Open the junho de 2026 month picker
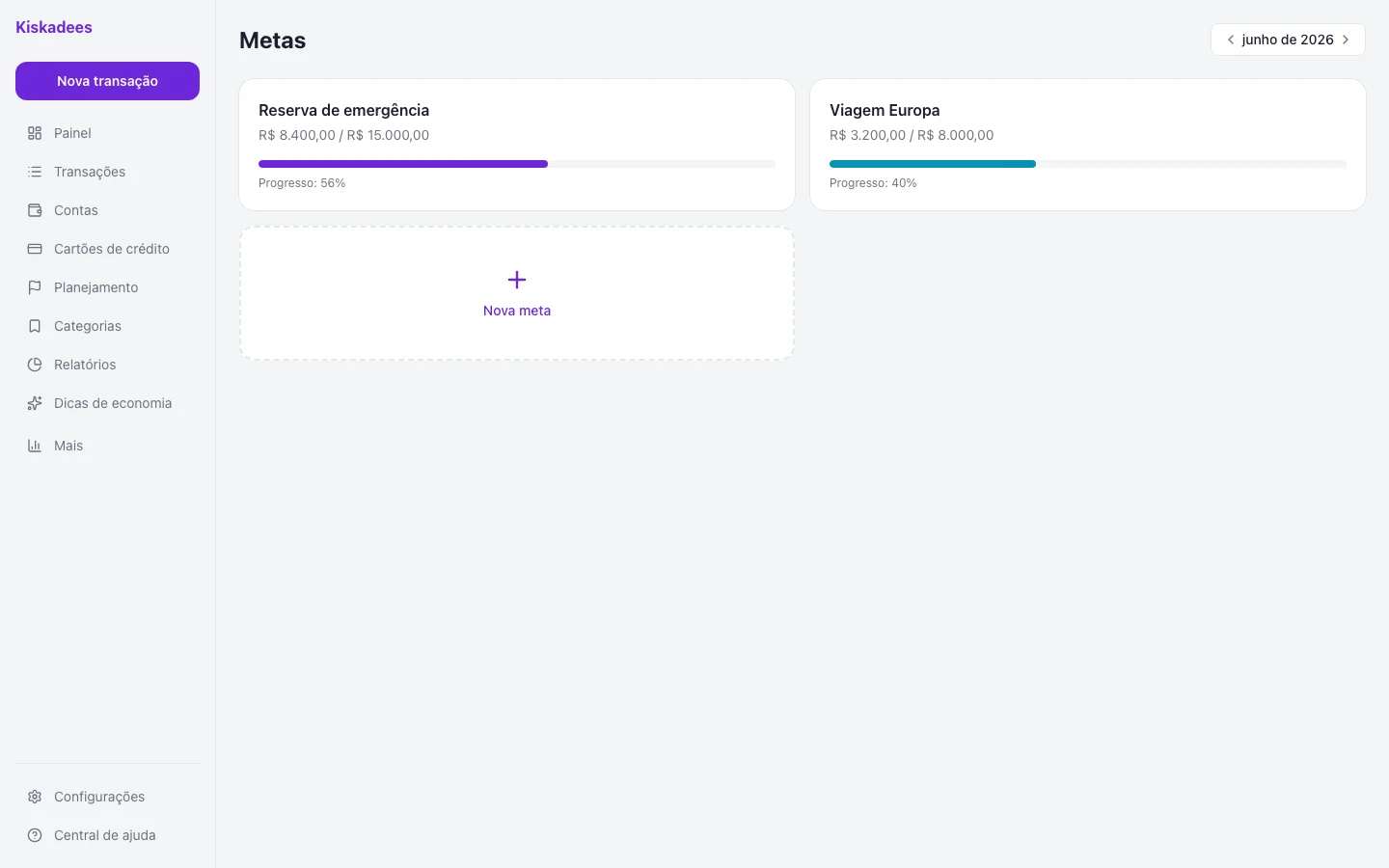Image resolution: width=1389 pixels, height=868 pixels. [1288, 40]
